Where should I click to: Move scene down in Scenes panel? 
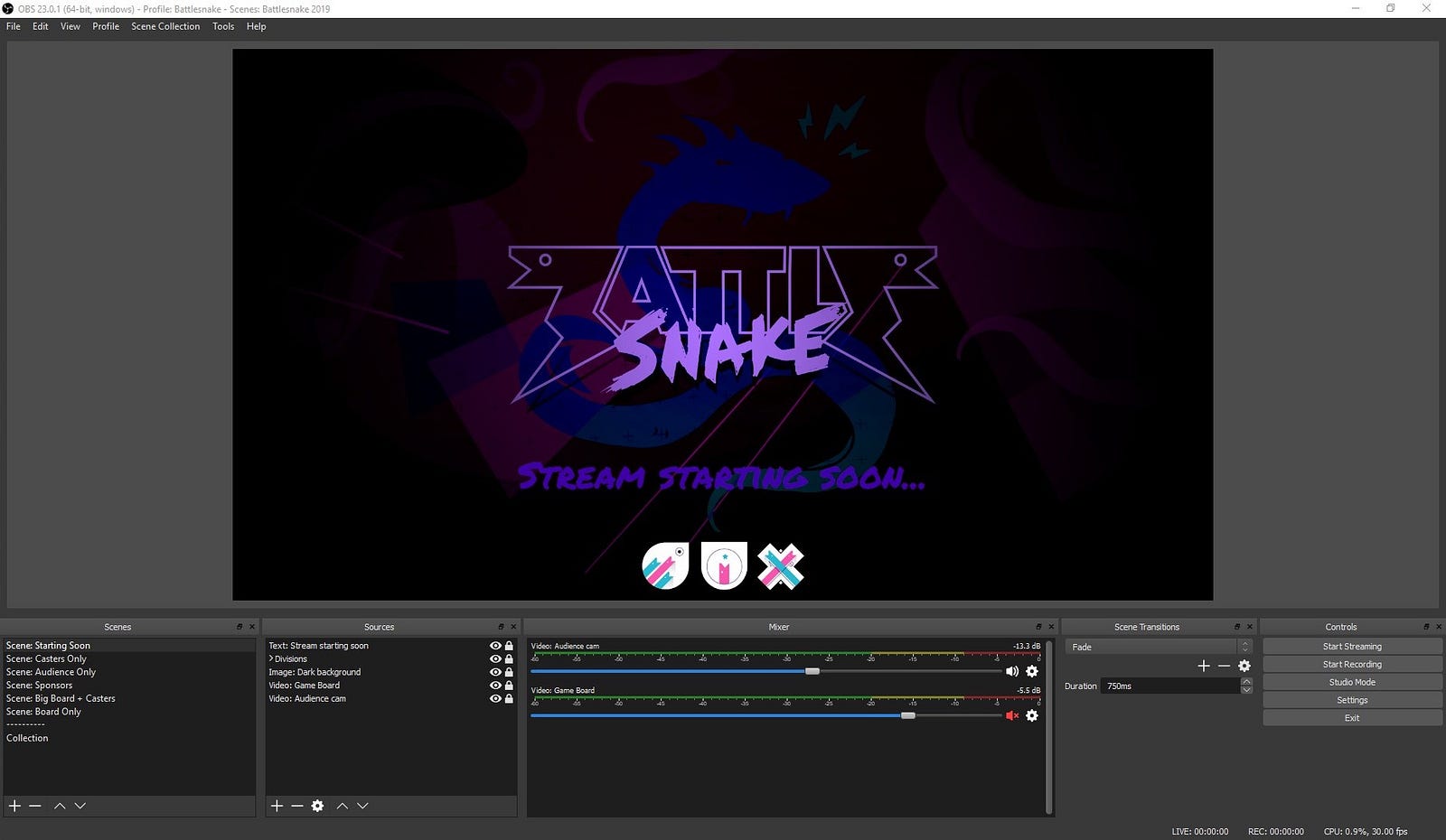click(x=80, y=806)
